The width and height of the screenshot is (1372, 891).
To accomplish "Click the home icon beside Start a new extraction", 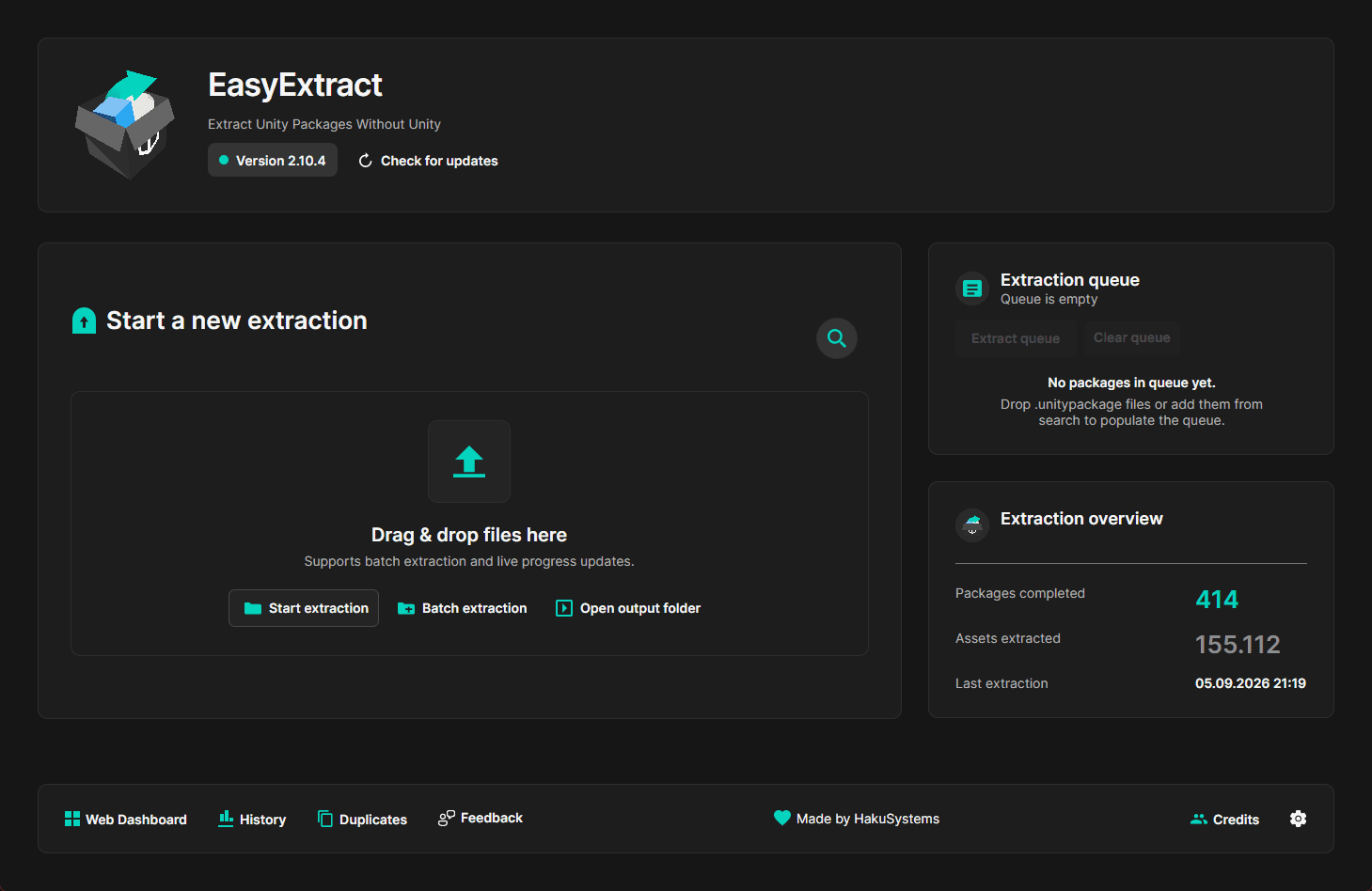I will pos(84,320).
